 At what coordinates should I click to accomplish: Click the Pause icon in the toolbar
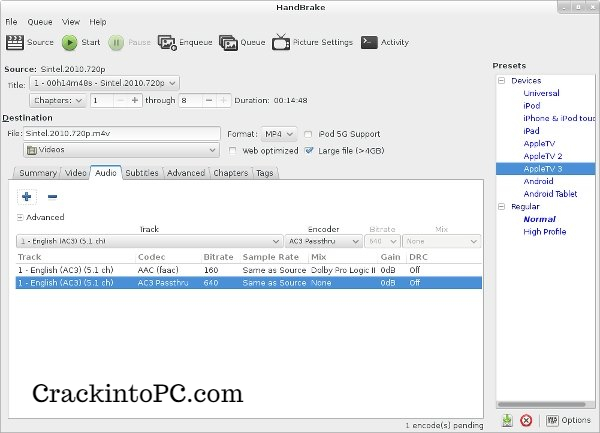coord(116,42)
